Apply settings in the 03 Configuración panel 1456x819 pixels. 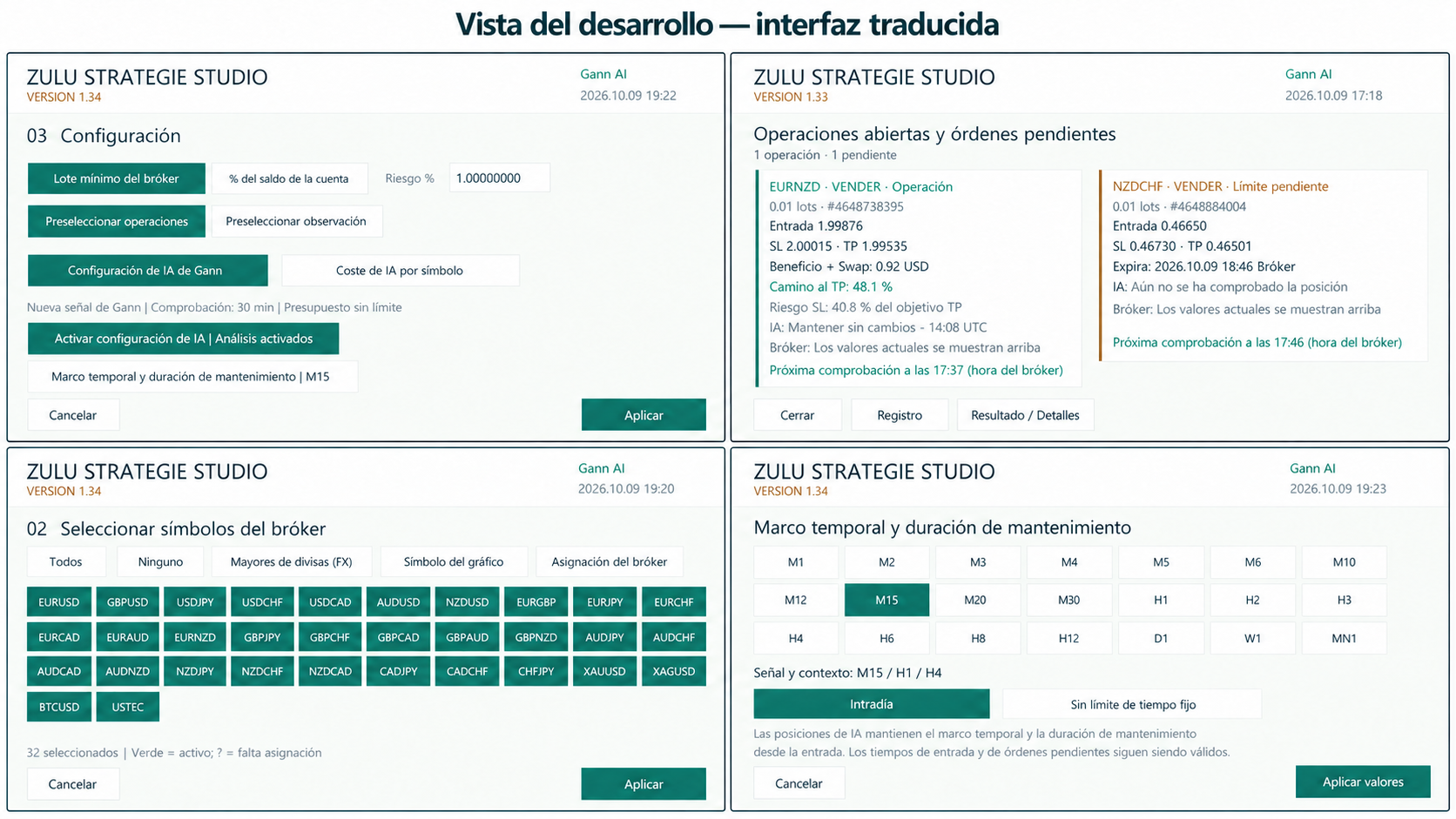click(644, 415)
